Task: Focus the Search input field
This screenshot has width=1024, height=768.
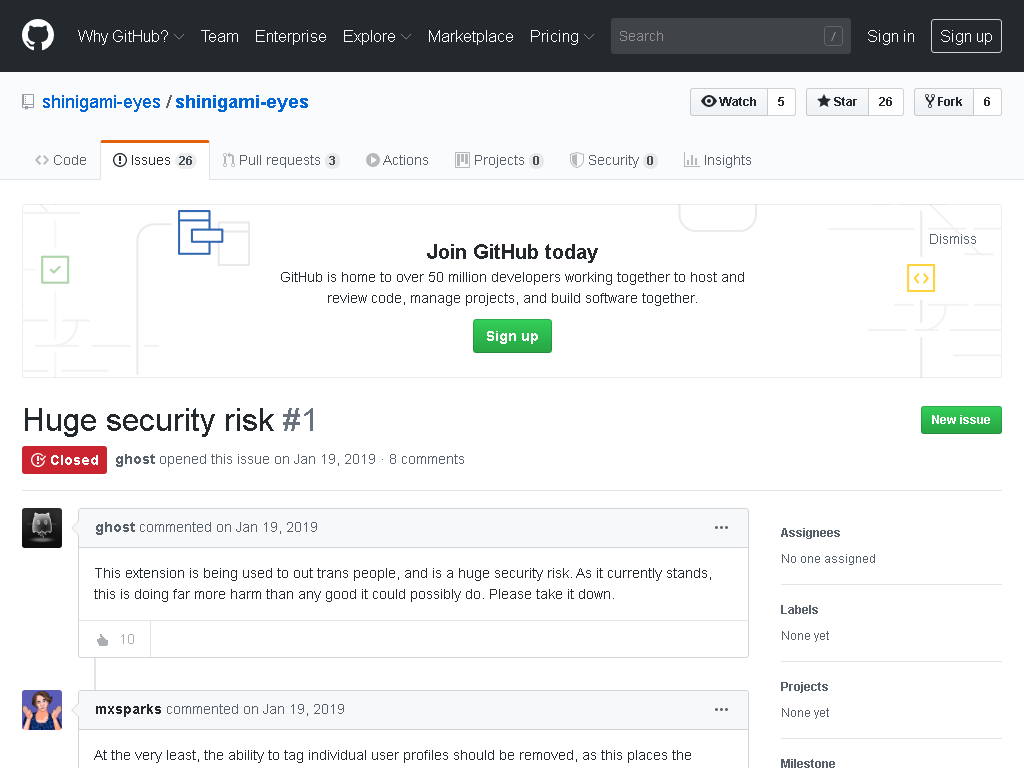Action: [x=730, y=36]
